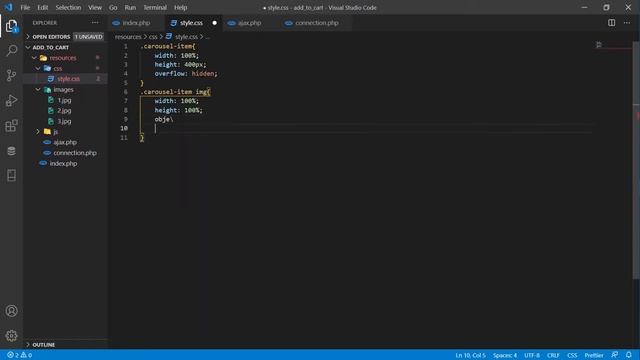Change UTF-8 encoding in status bar
The height and width of the screenshot is (360, 640).
pyautogui.click(x=532, y=355)
